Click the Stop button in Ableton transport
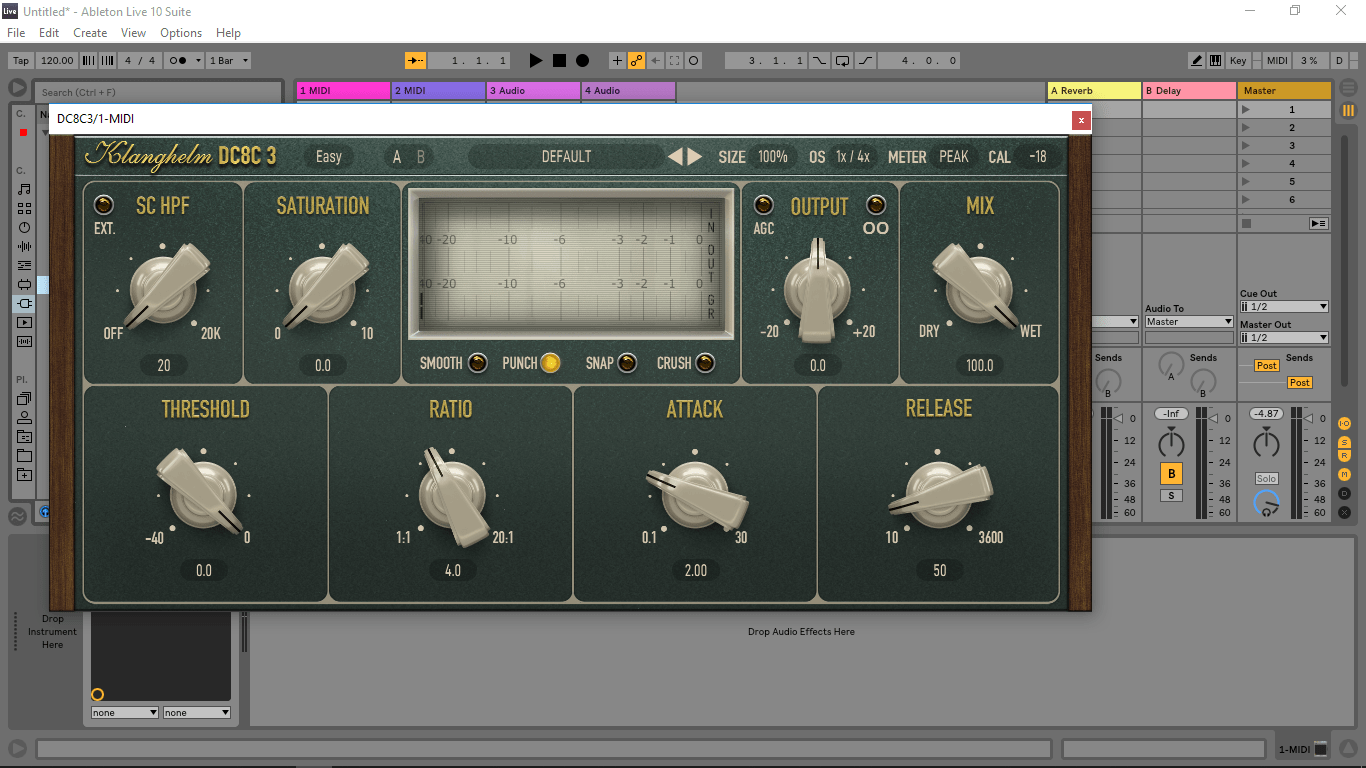The image size is (1366, 768). [x=559, y=61]
